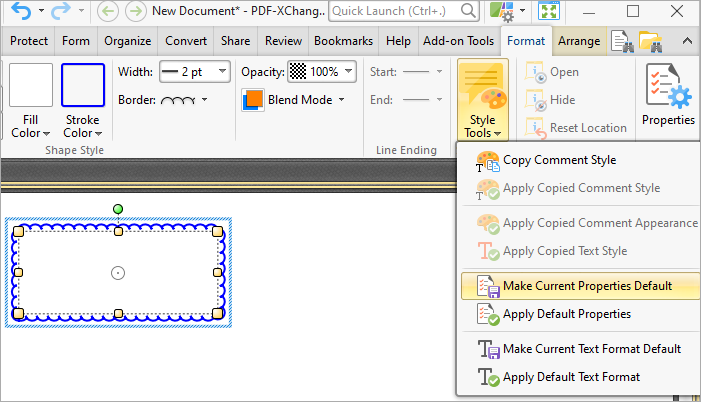Click the white Fill Color swatch

pos(31,85)
